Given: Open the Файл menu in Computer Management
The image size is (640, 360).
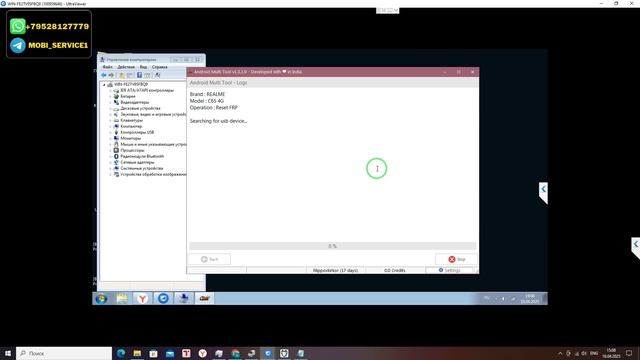Looking at the screenshot, I should pos(107,67).
